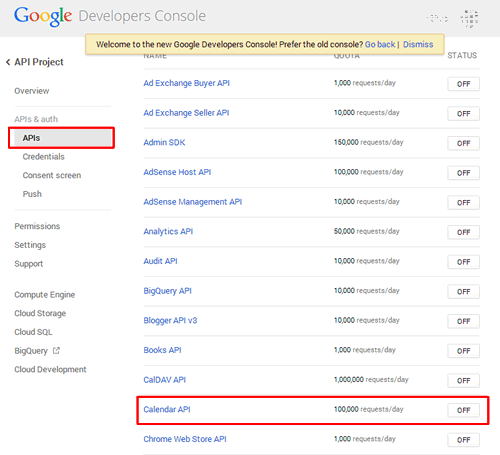Open Settings in the sidebar

tap(30, 245)
